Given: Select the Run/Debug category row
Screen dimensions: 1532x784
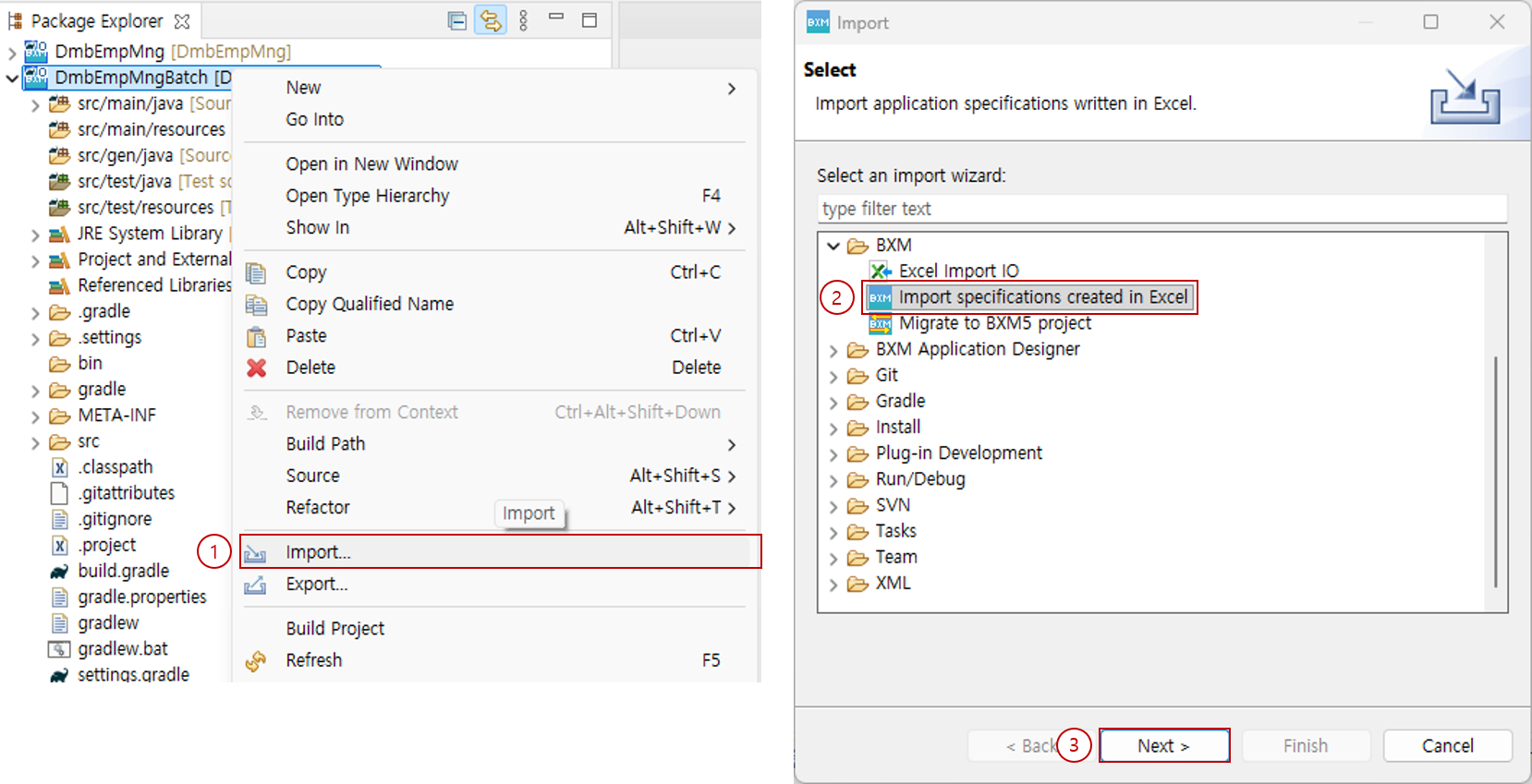Looking at the screenshot, I should 906,479.
